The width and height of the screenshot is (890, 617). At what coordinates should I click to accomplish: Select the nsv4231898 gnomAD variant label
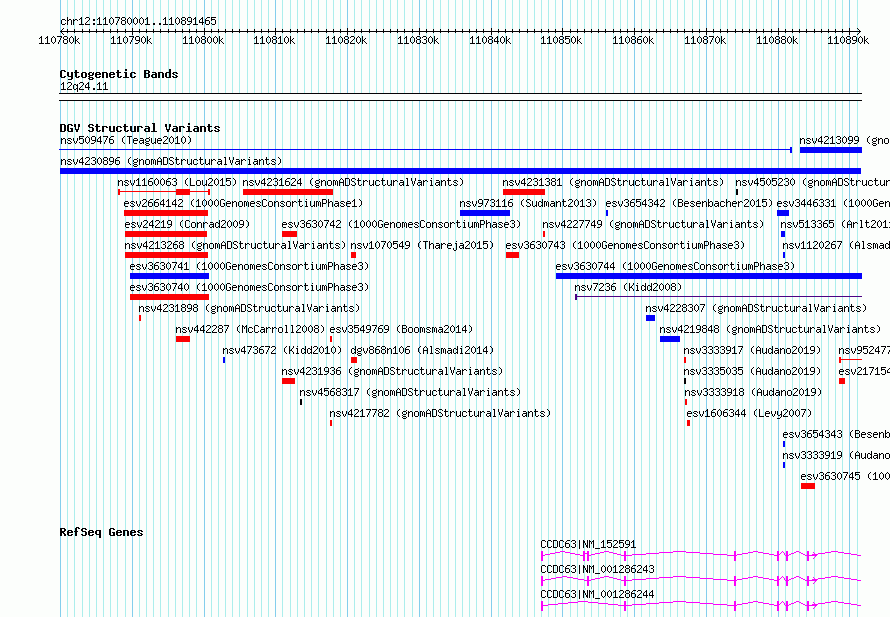tap(249, 308)
